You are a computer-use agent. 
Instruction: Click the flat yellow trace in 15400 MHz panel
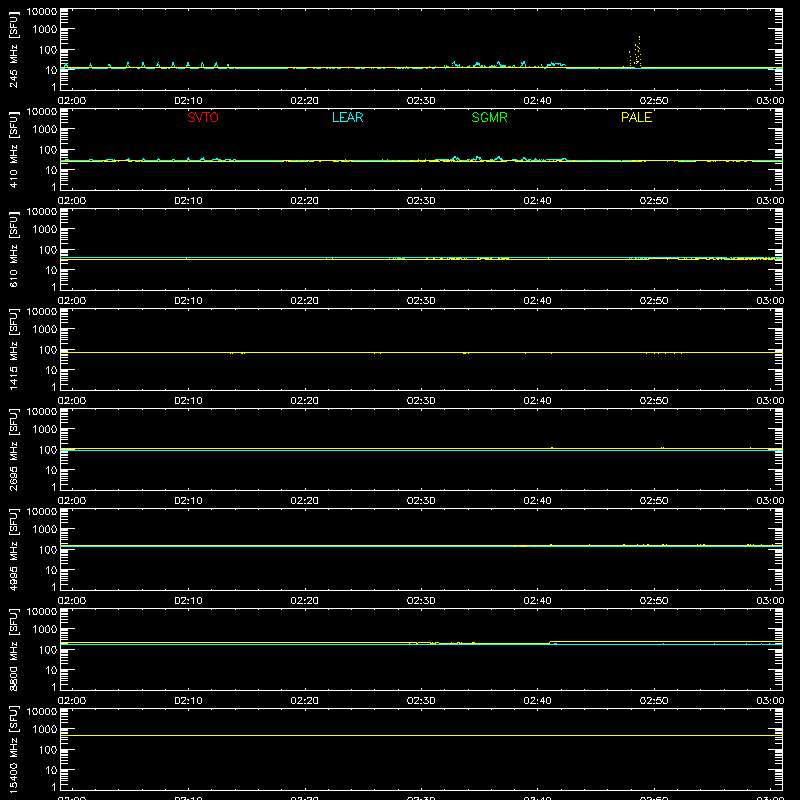421,736
